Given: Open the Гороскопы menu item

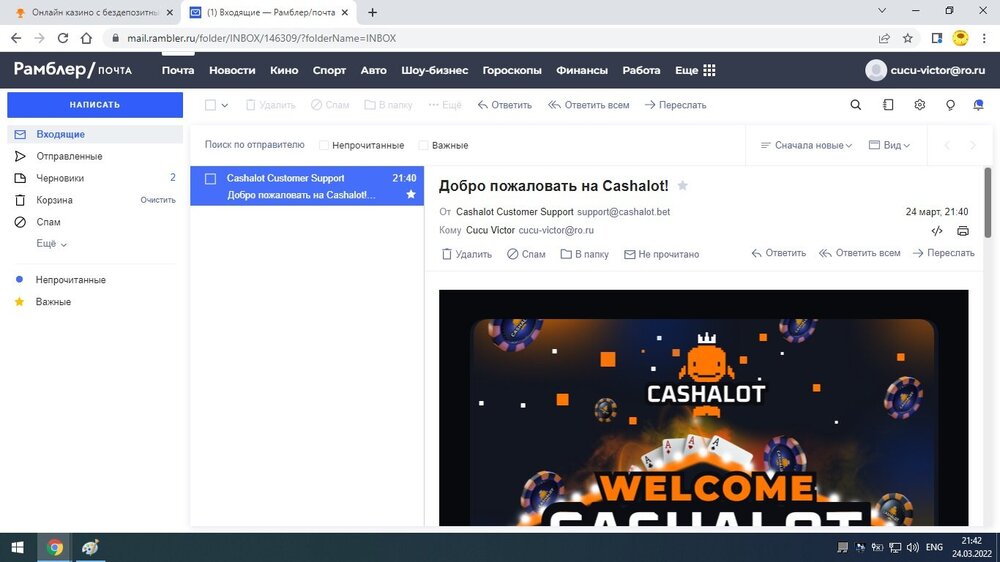Looking at the screenshot, I should 511,70.
